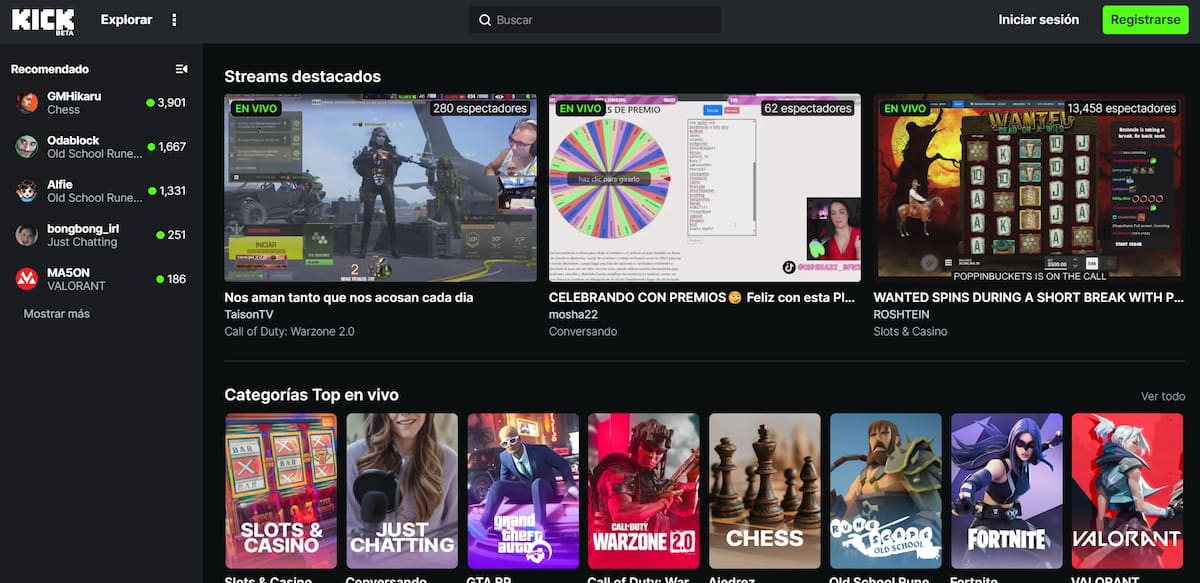Click EN VIVO badge on mosha22 stream

579,108
